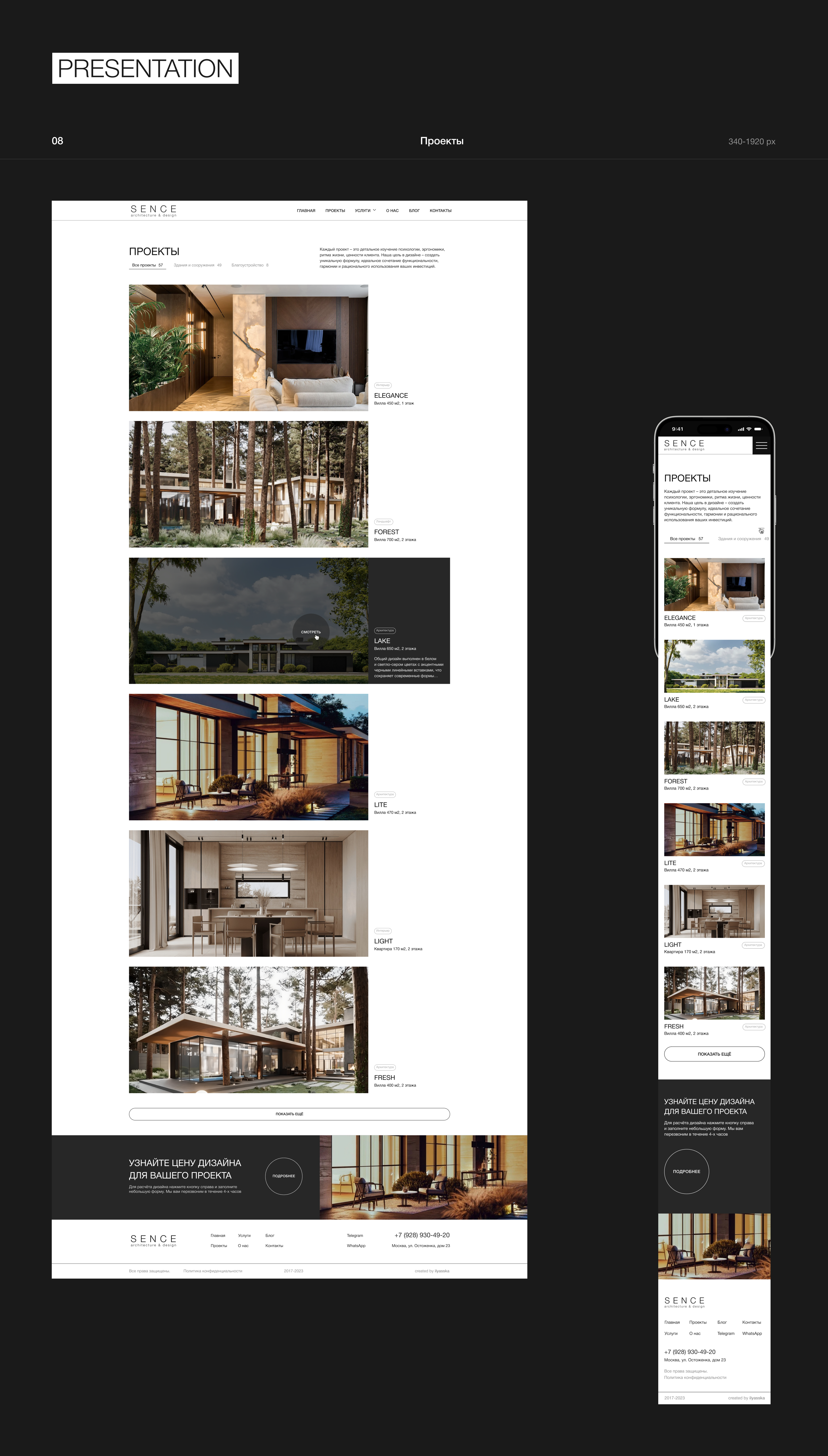Click the Архитектура tag on the LAKE card
828x1456 pixels.
pyautogui.click(x=385, y=630)
